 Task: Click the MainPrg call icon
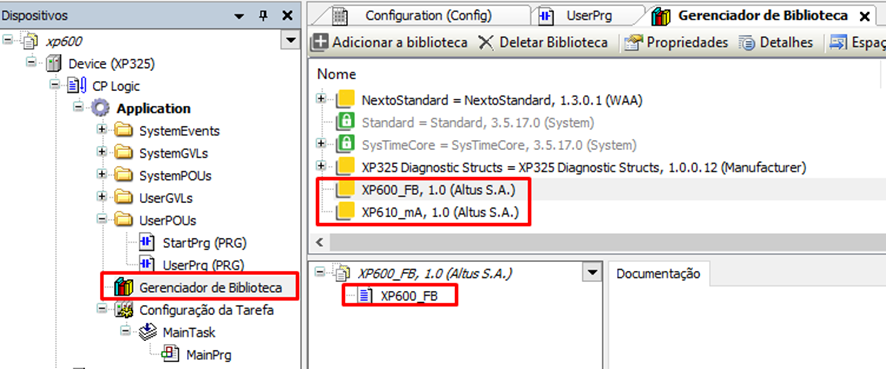tap(171, 354)
